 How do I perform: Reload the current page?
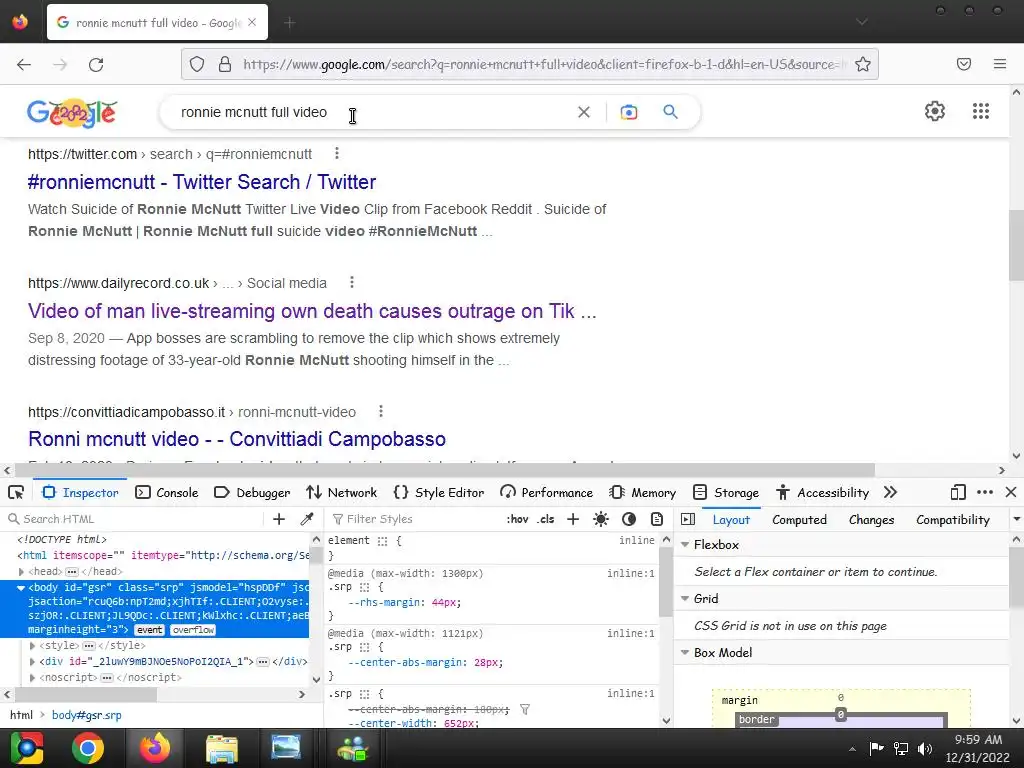click(x=96, y=64)
